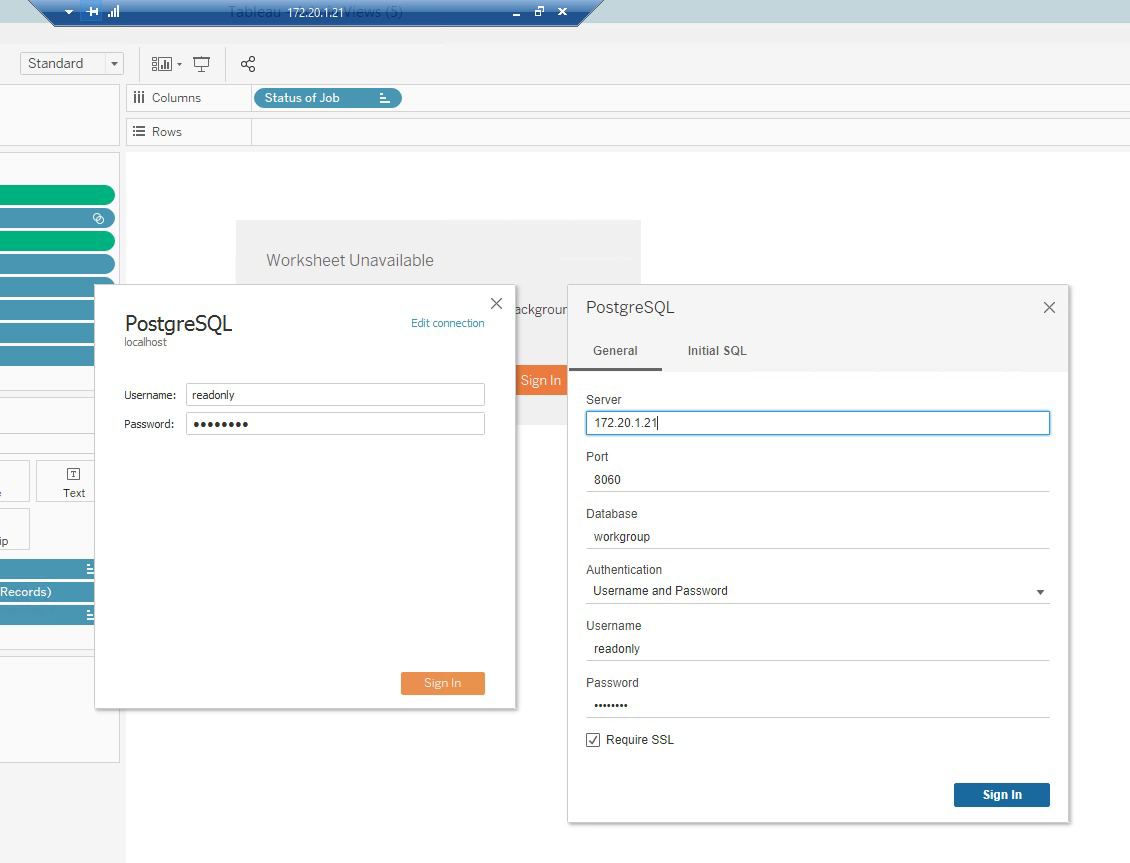1130x863 pixels.
Task: Switch to the General tab
Action: (615, 351)
